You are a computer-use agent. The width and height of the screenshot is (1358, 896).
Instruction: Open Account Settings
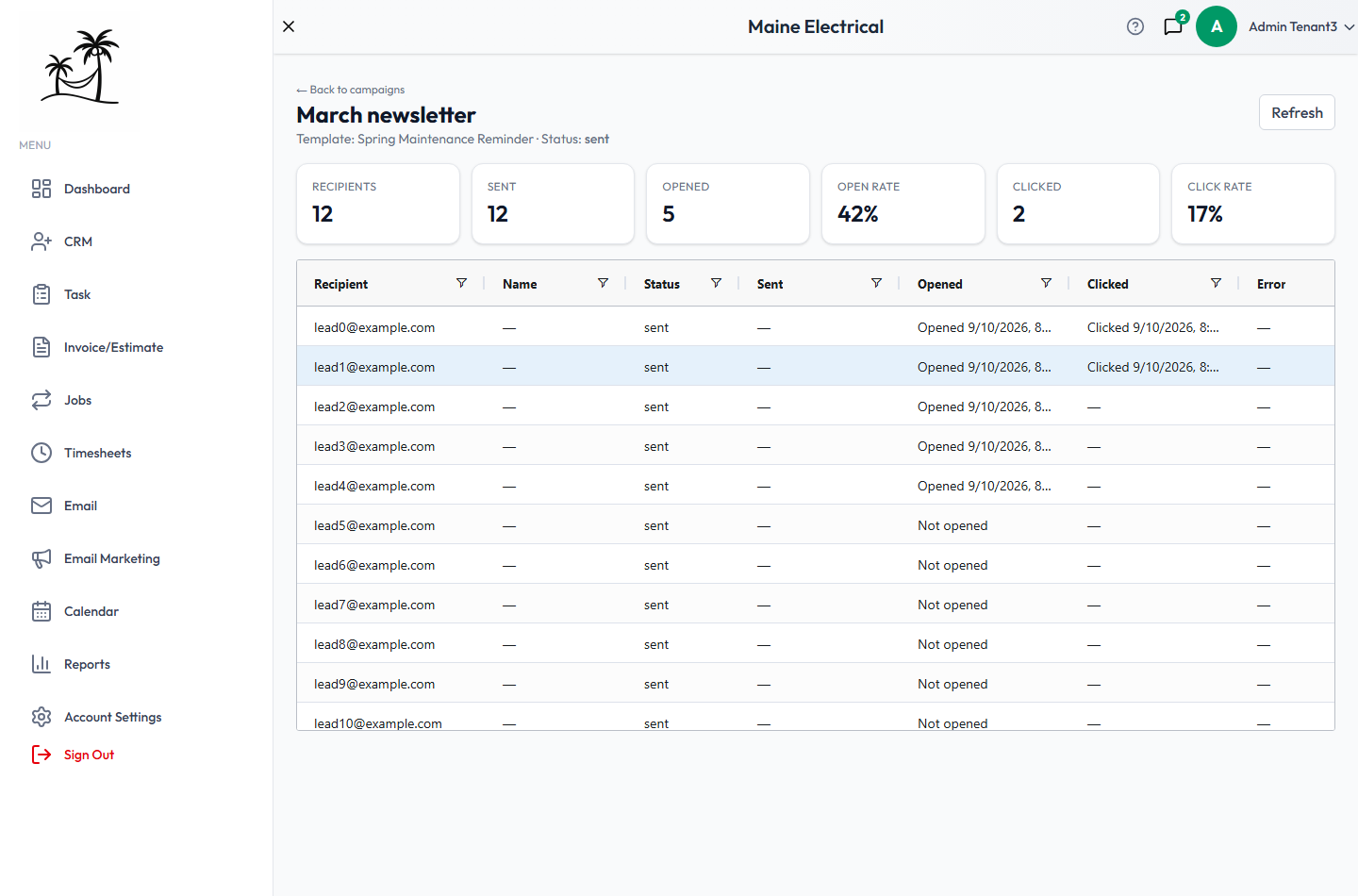coord(113,717)
